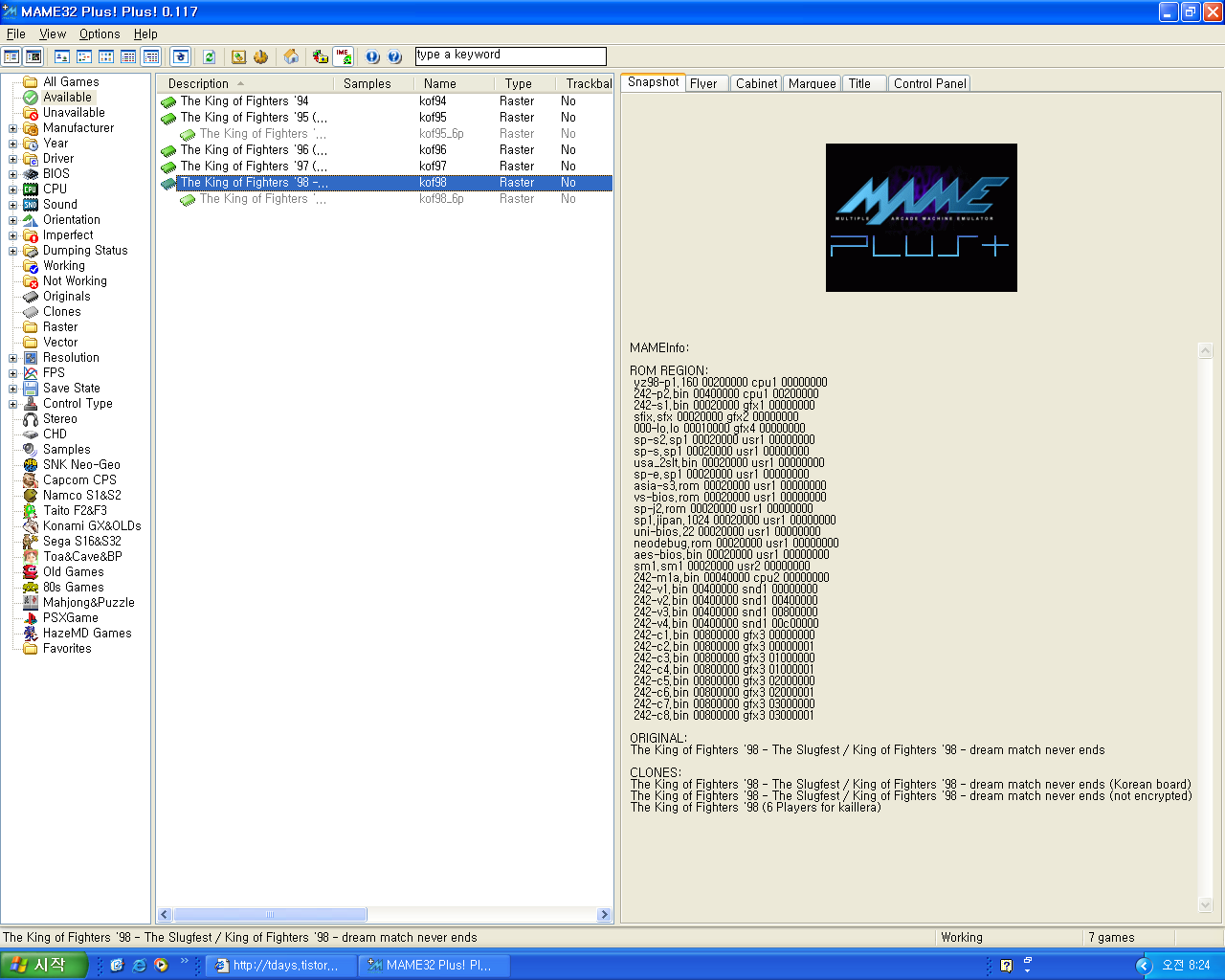Image resolution: width=1225 pixels, height=980 pixels.
Task: Click the framed picture toolbar icon
Action: pyautogui.click(x=238, y=56)
